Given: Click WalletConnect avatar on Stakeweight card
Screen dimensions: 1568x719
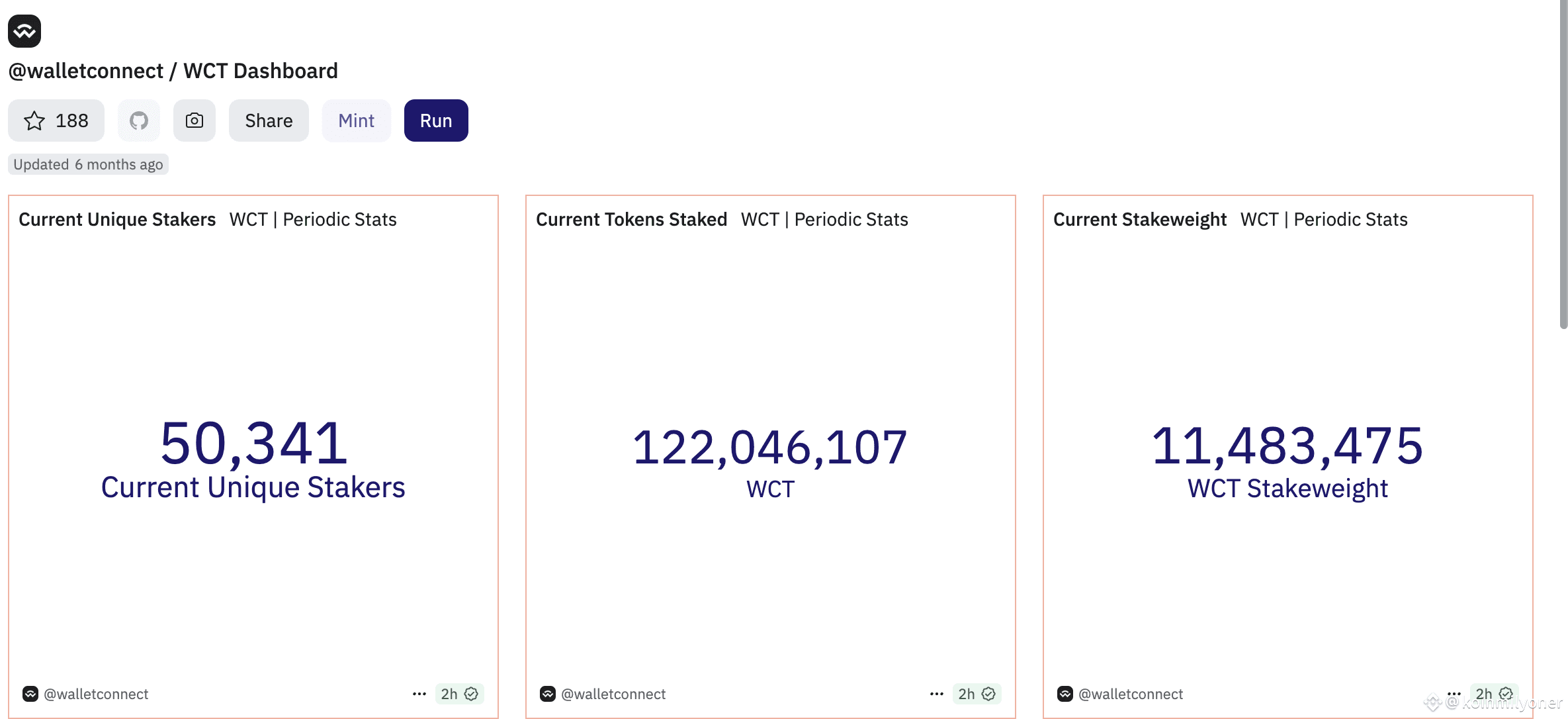Looking at the screenshot, I should coord(1065,694).
